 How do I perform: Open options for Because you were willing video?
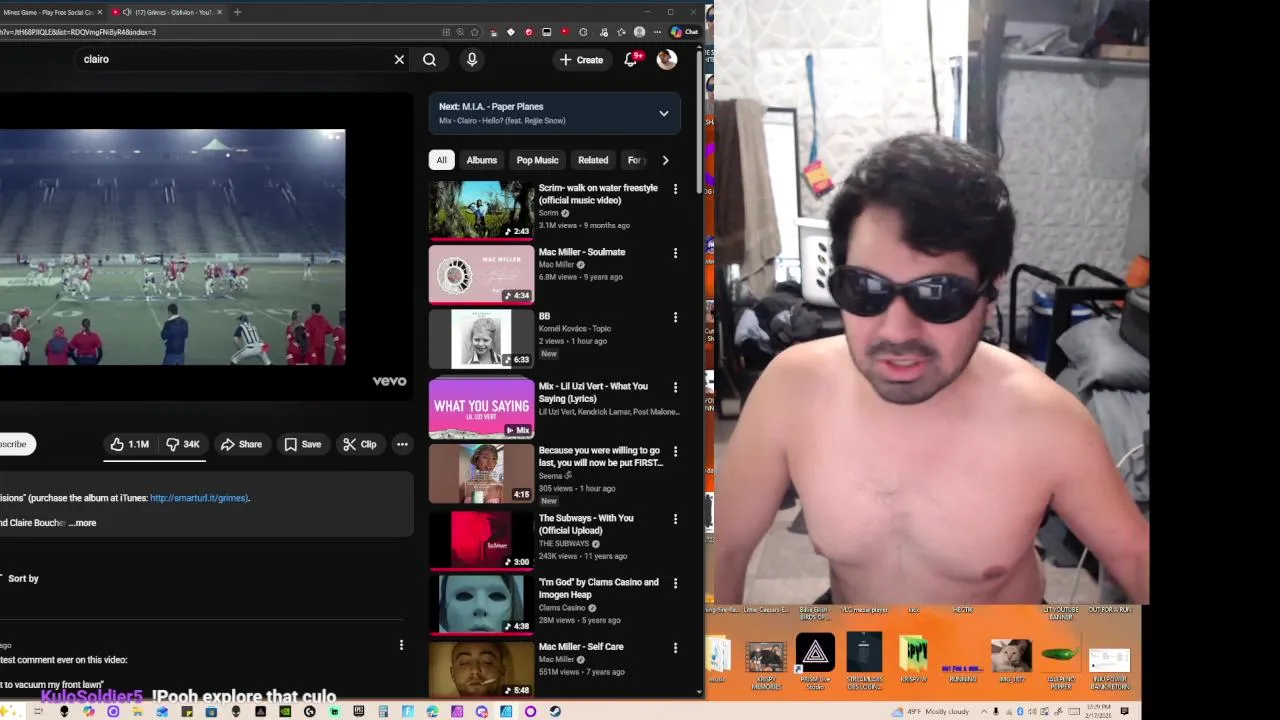coord(675,451)
